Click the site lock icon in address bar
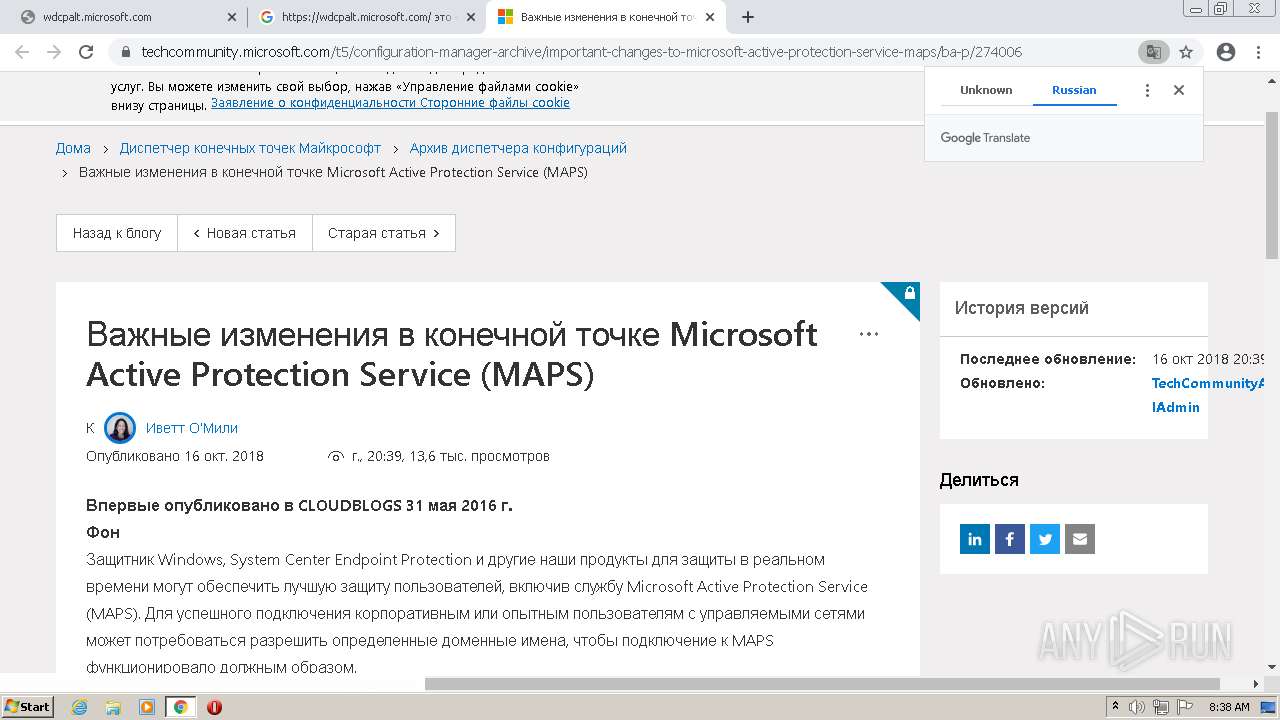This screenshot has height=720, width=1280. point(125,52)
